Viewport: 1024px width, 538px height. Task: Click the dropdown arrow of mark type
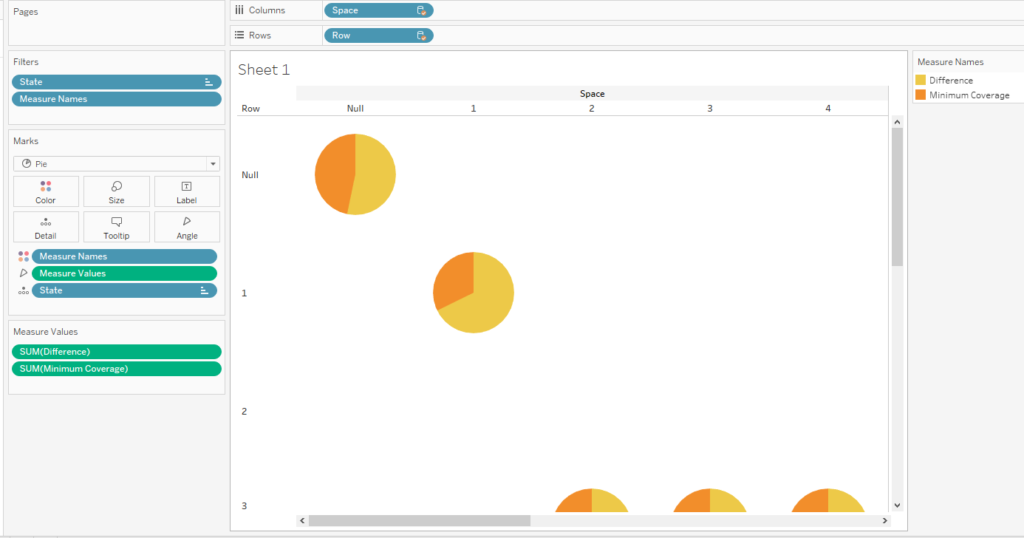pos(213,164)
